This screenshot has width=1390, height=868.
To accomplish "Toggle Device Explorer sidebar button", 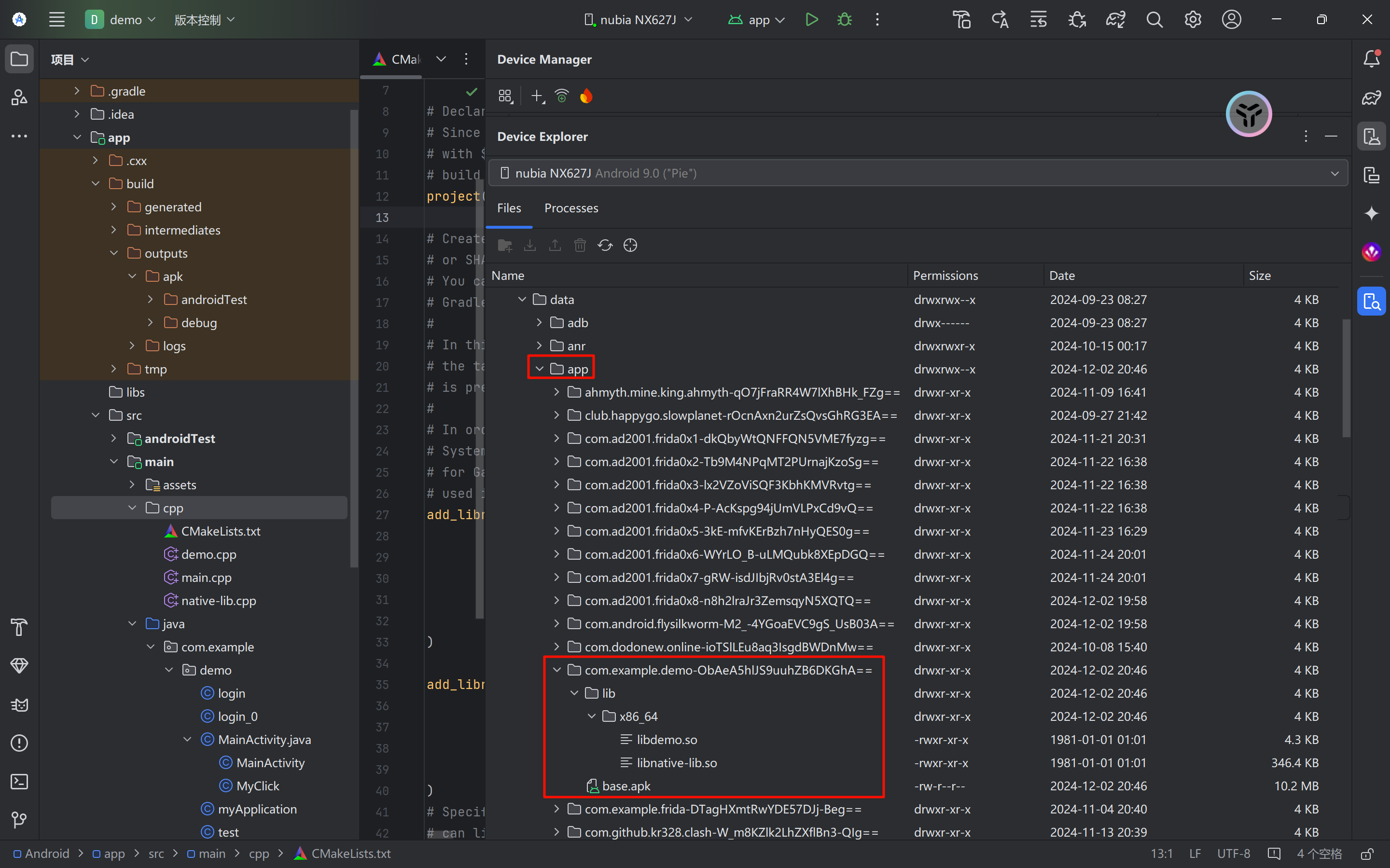I will (x=1371, y=302).
